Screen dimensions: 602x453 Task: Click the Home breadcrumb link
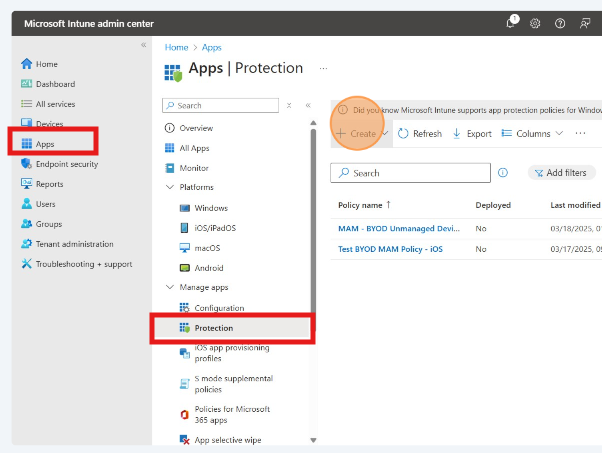tap(176, 47)
